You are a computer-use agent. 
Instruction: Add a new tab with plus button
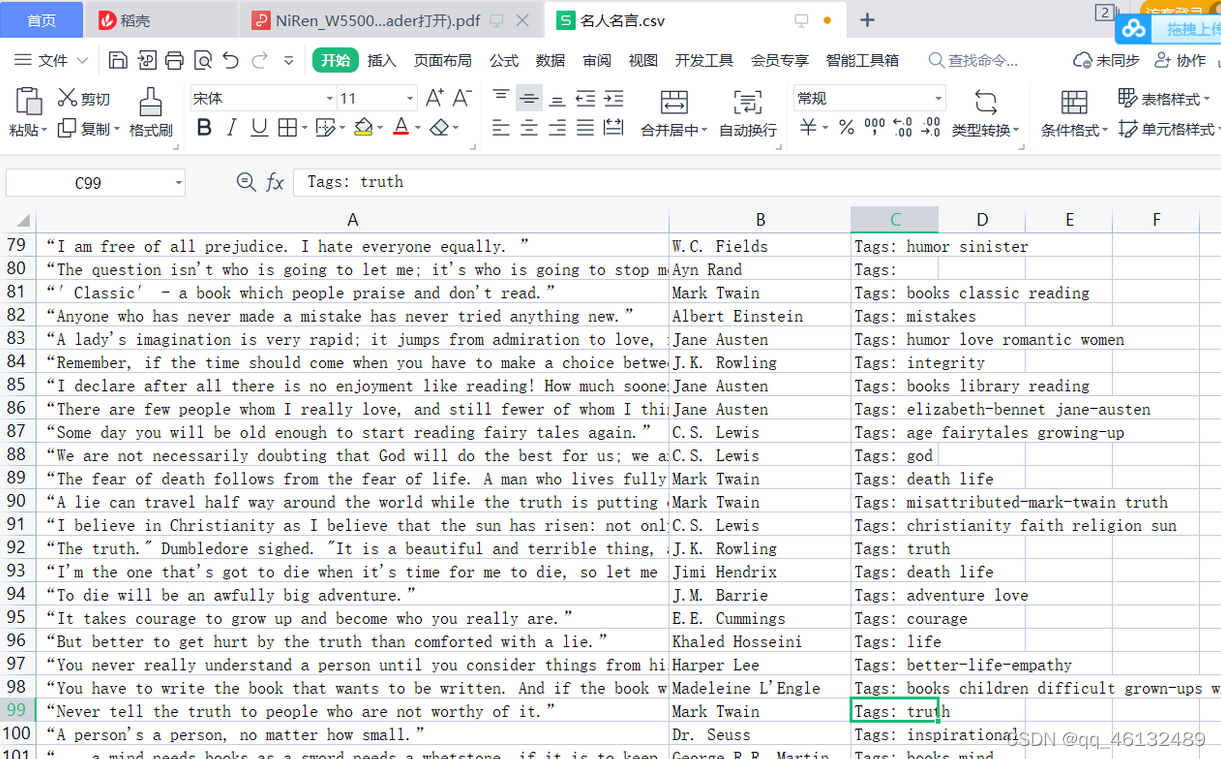tap(868, 20)
